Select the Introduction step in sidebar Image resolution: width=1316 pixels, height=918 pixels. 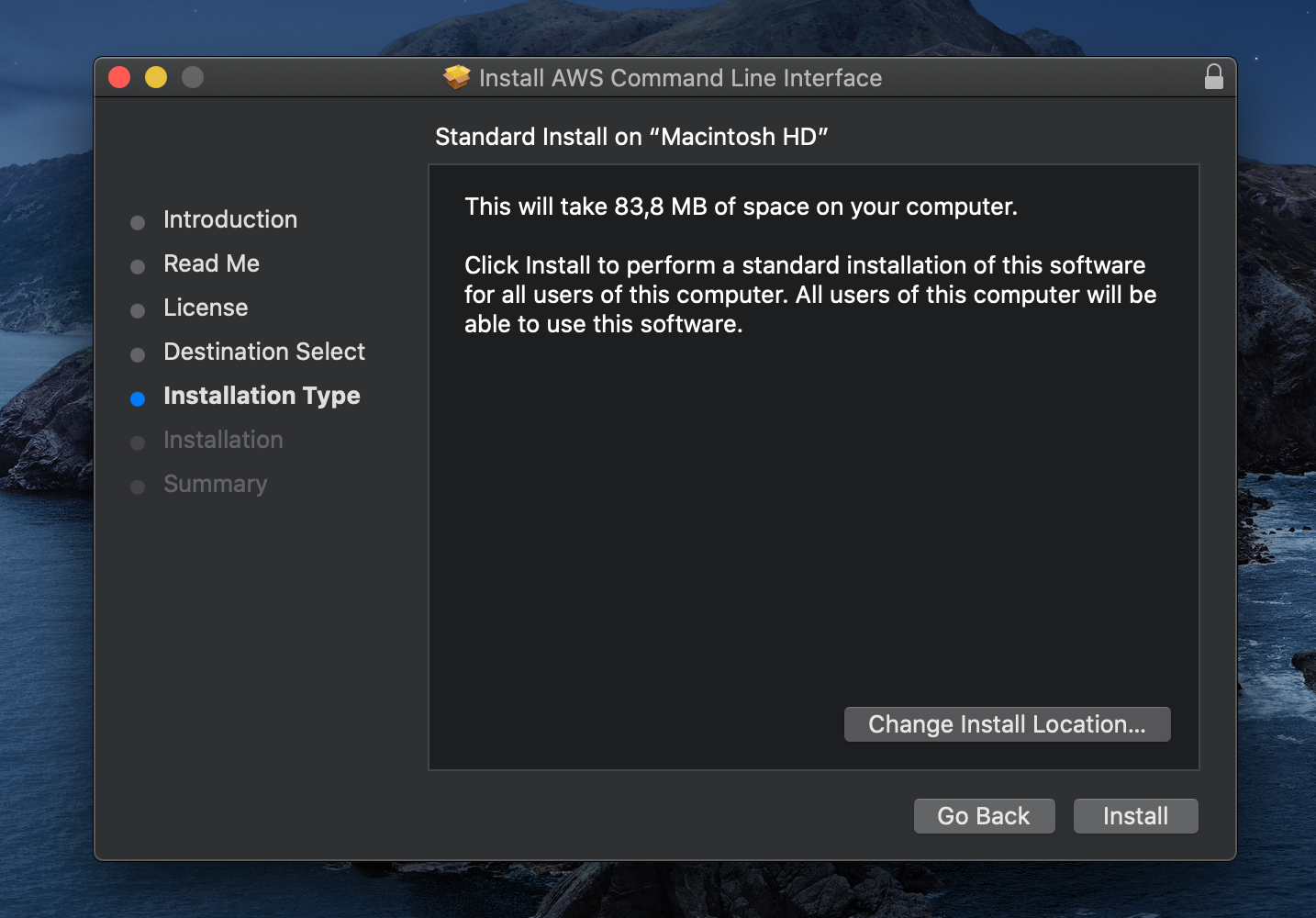[x=230, y=219]
